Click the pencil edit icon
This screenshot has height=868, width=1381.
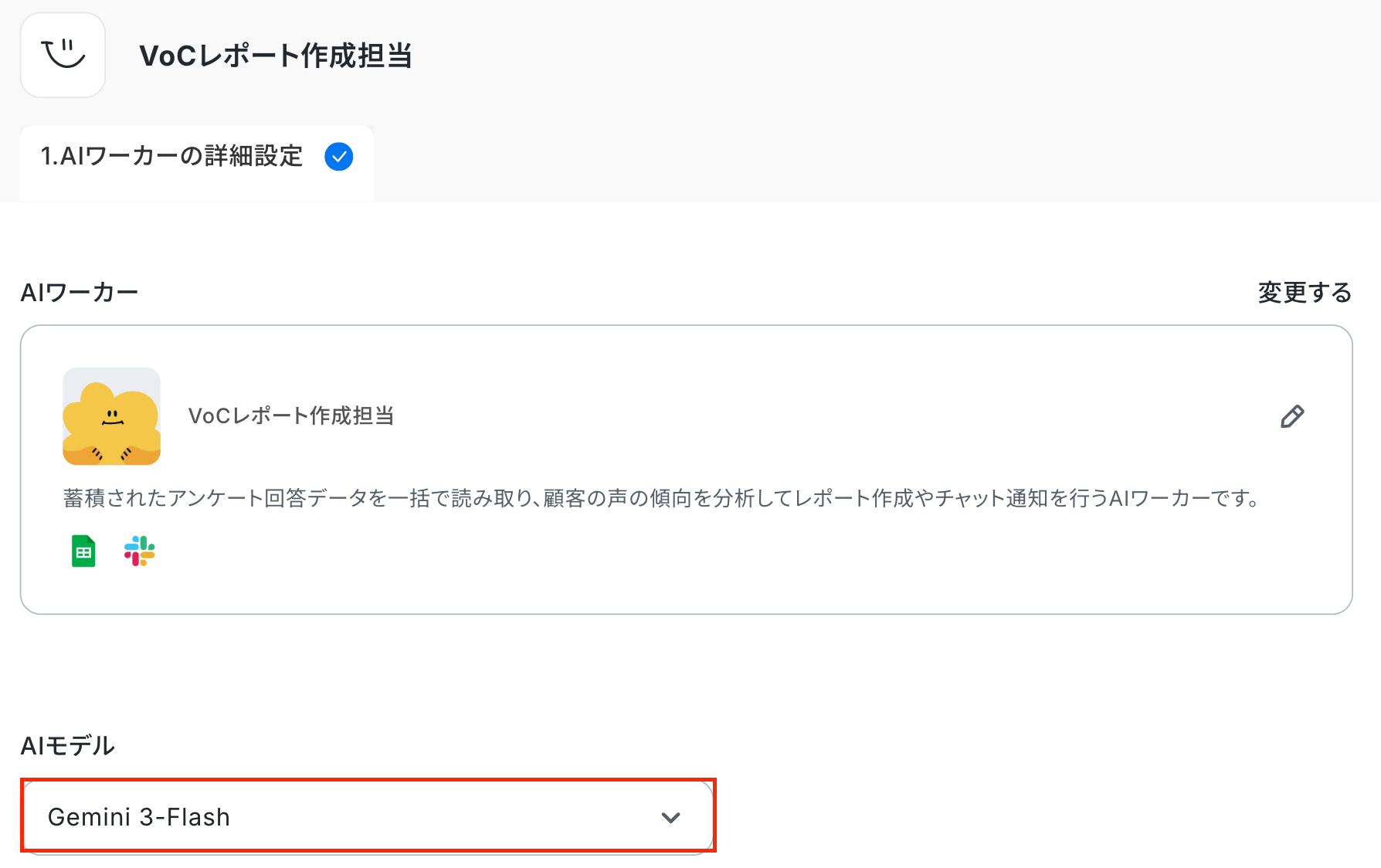pos(1292,416)
